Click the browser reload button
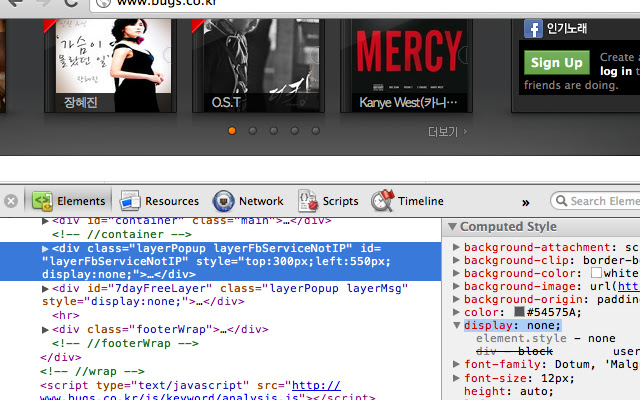 72,3
